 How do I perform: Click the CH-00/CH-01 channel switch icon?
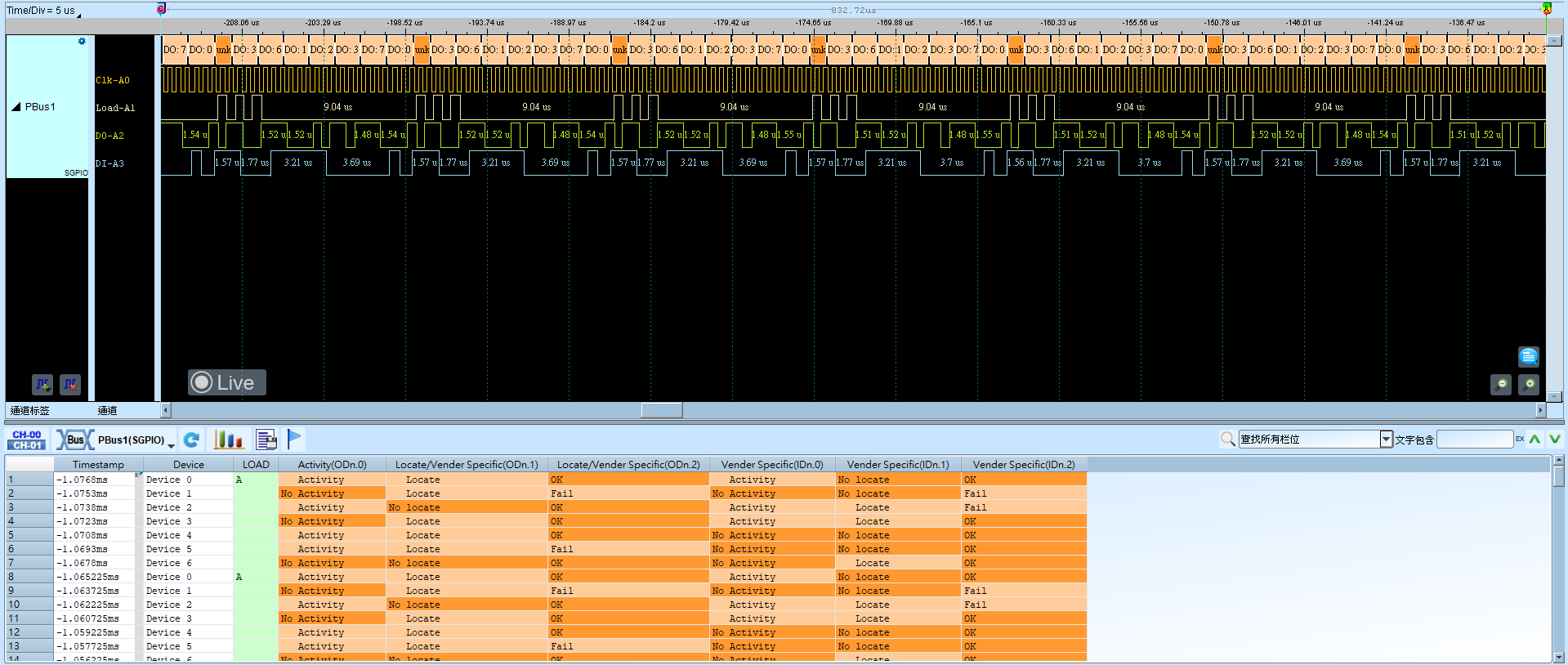27,440
